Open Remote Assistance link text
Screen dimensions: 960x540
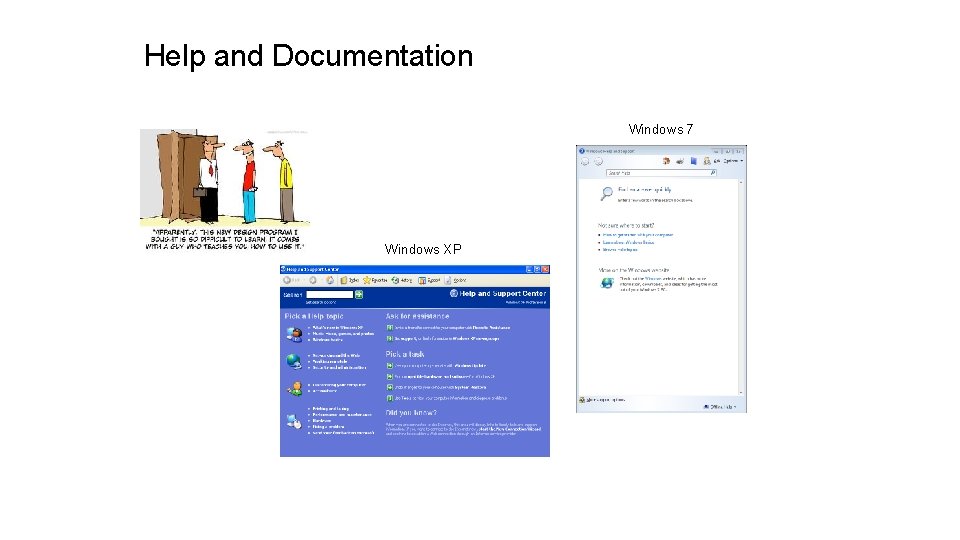(x=491, y=328)
